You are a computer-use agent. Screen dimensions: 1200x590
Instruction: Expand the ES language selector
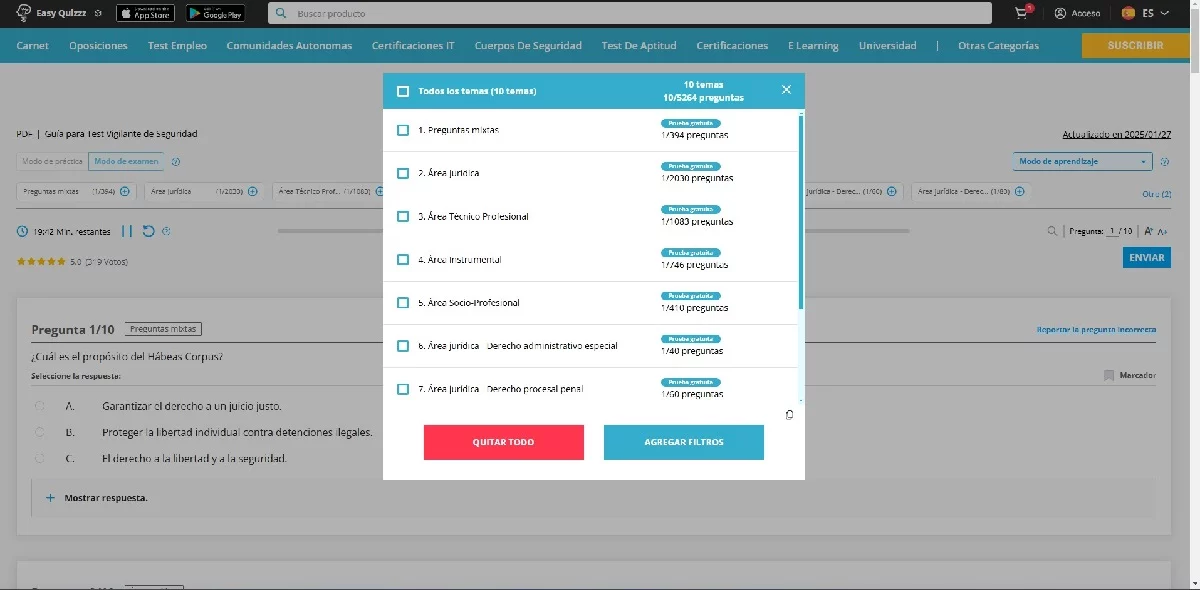1146,13
